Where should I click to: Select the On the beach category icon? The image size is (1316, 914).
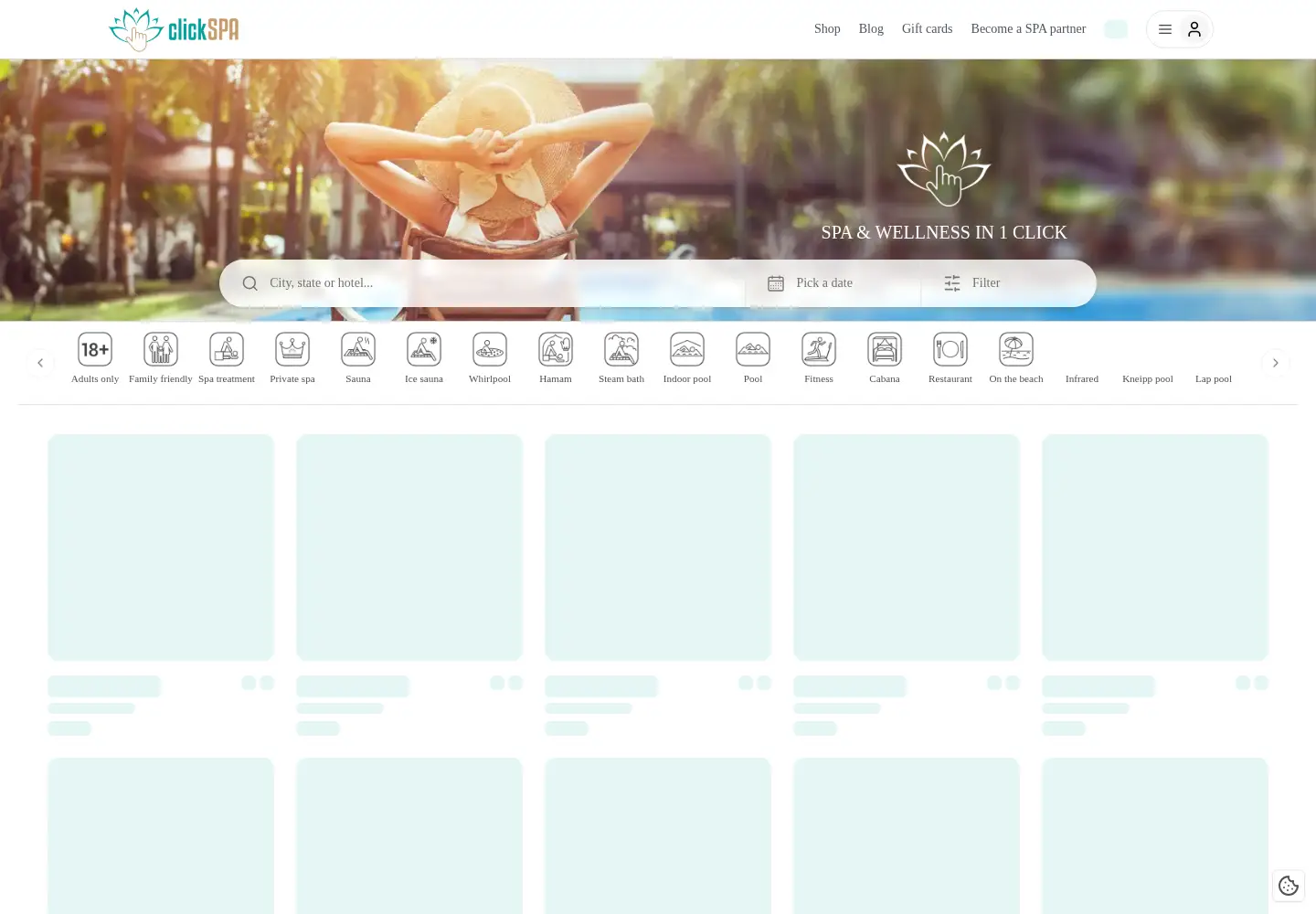(1016, 349)
